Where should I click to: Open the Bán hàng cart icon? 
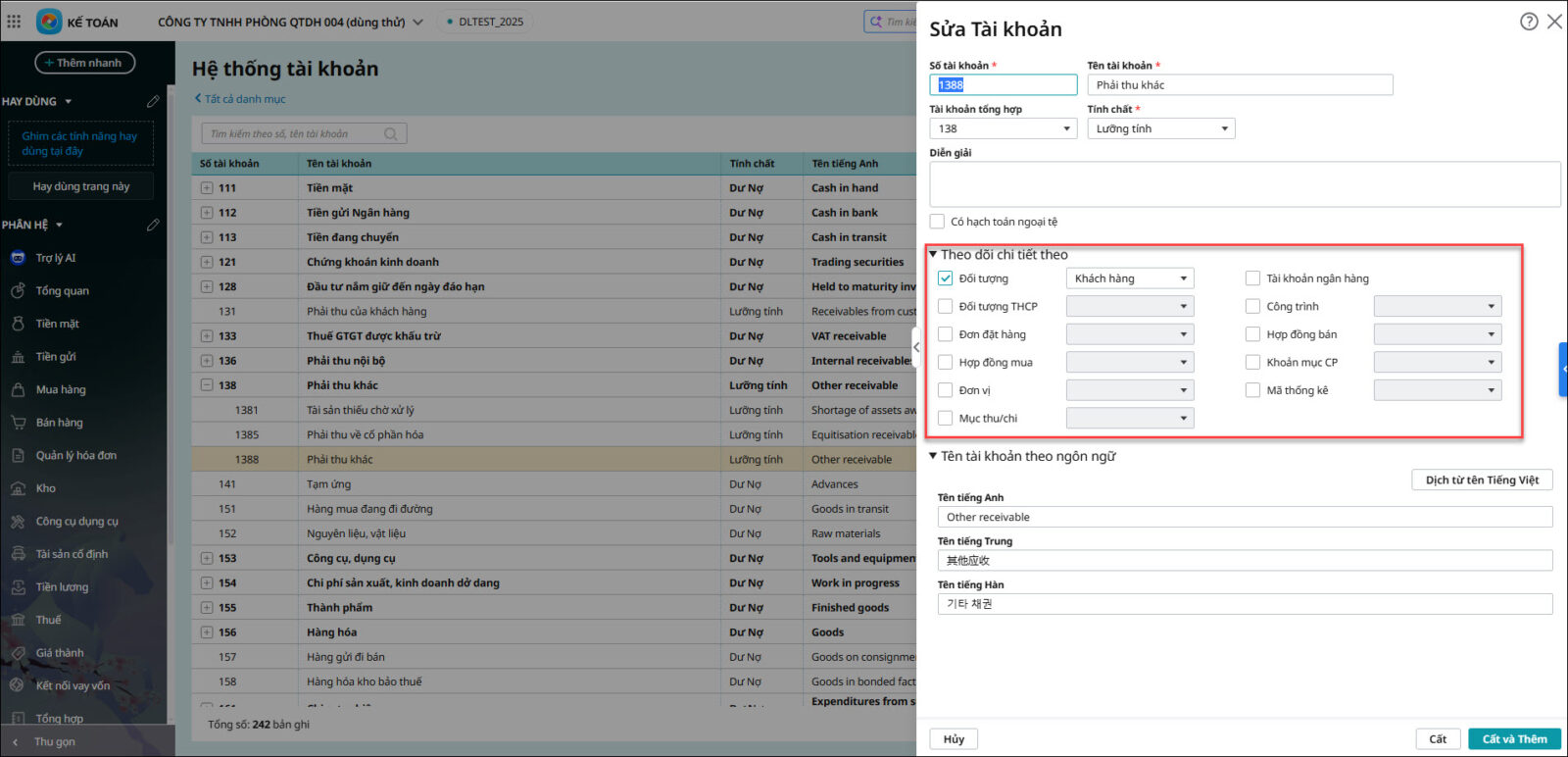pyautogui.click(x=18, y=423)
